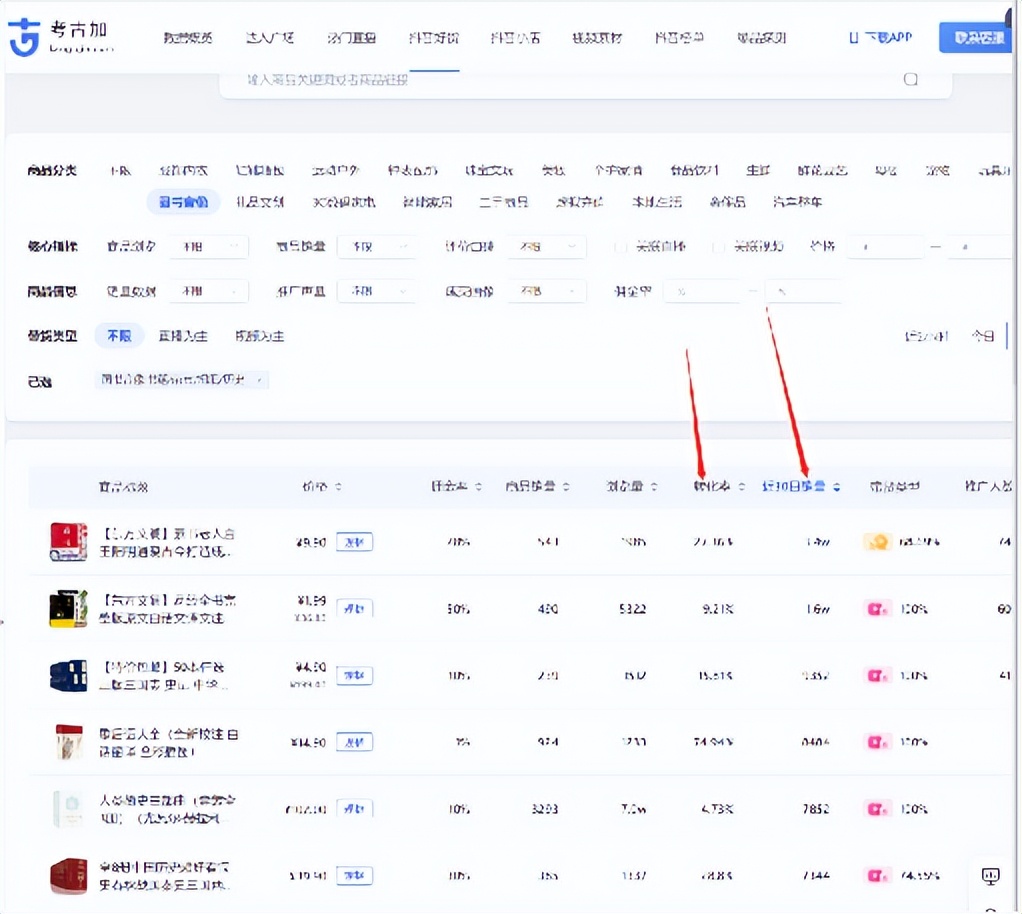1022x914 pixels.
Task: Sort by the 转化率 column arrows
Action: [x=741, y=486]
